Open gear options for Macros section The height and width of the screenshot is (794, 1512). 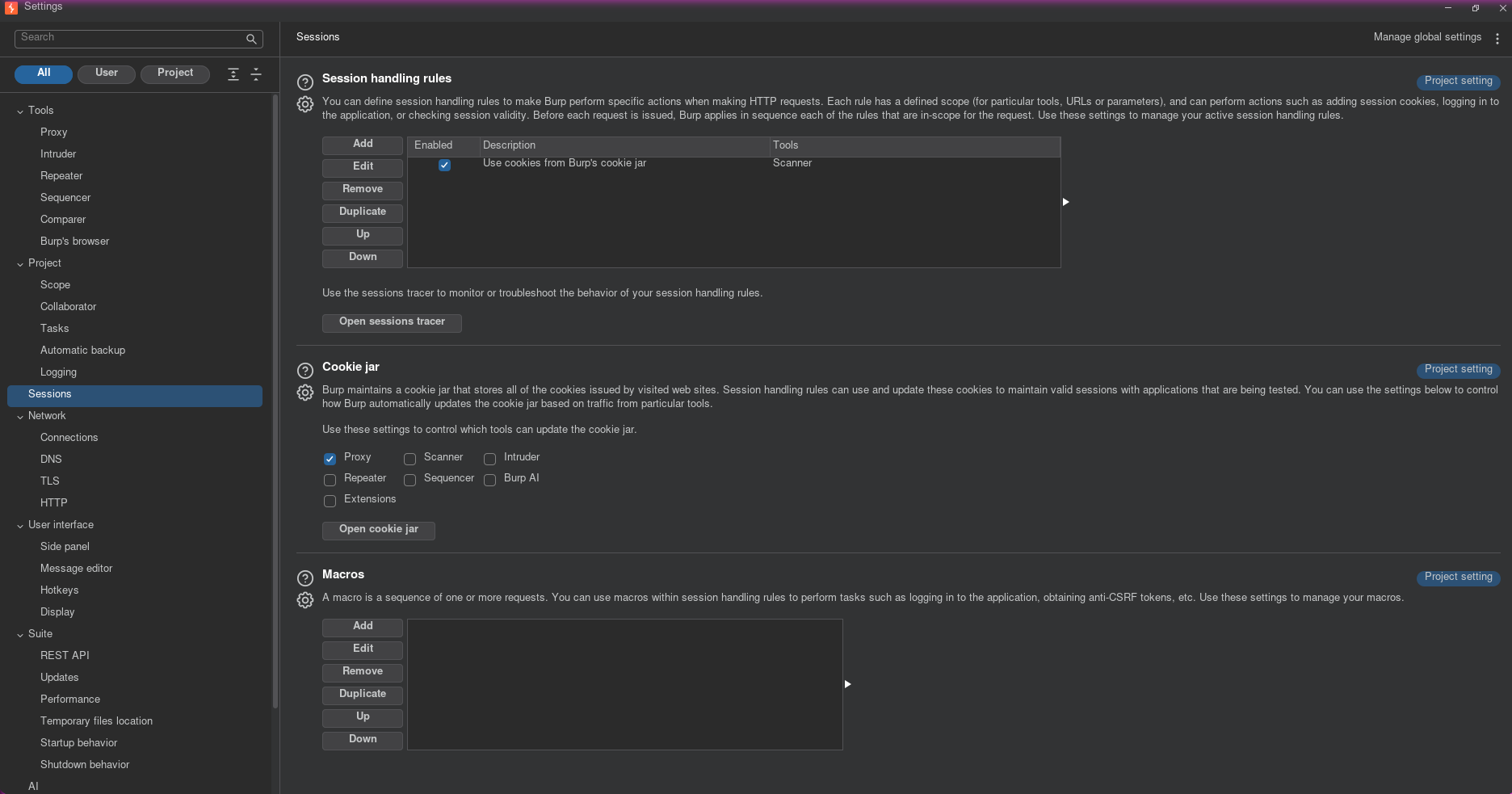[304, 600]
